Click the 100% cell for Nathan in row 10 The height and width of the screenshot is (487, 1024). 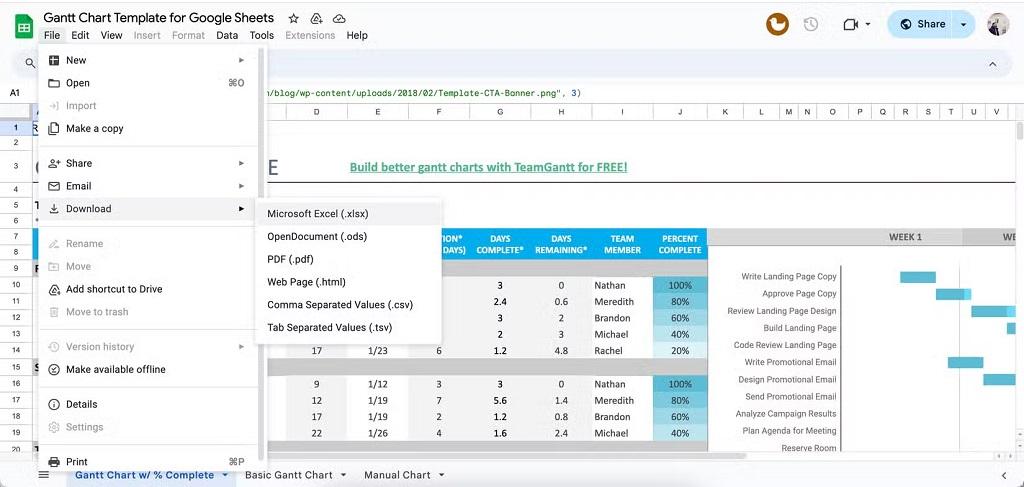click(680, 285)
